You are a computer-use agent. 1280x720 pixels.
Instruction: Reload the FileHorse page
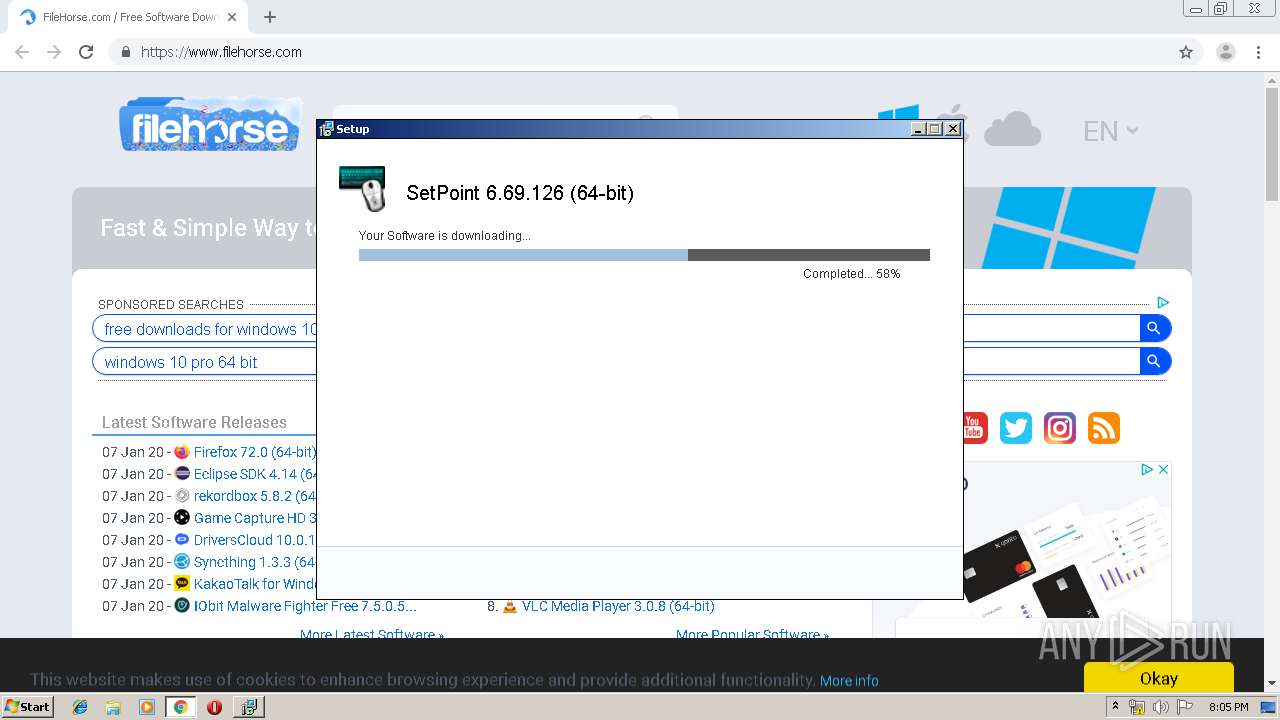(86, 52)
